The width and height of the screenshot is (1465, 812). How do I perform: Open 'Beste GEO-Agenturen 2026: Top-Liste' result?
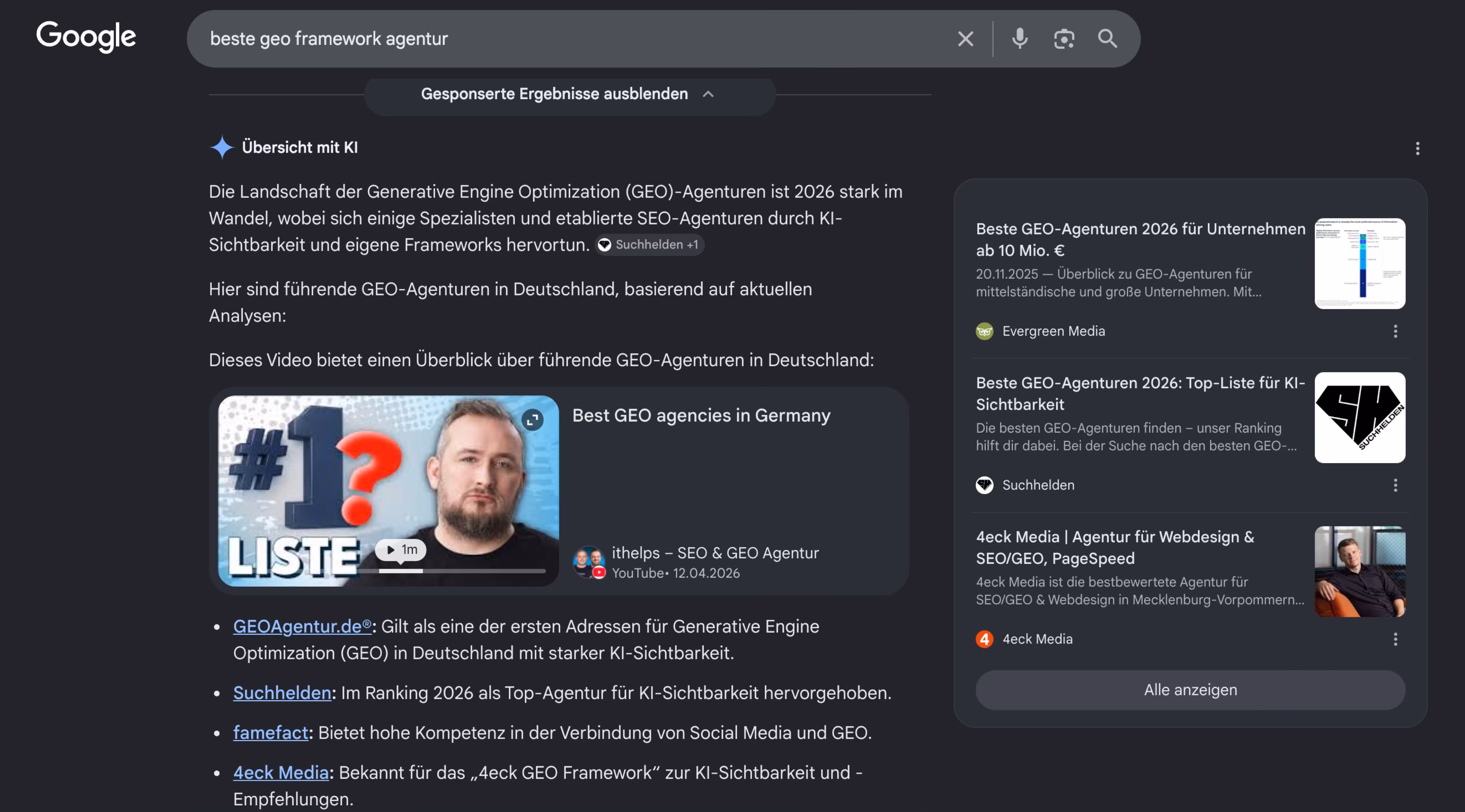click(x=1140, y=393)
